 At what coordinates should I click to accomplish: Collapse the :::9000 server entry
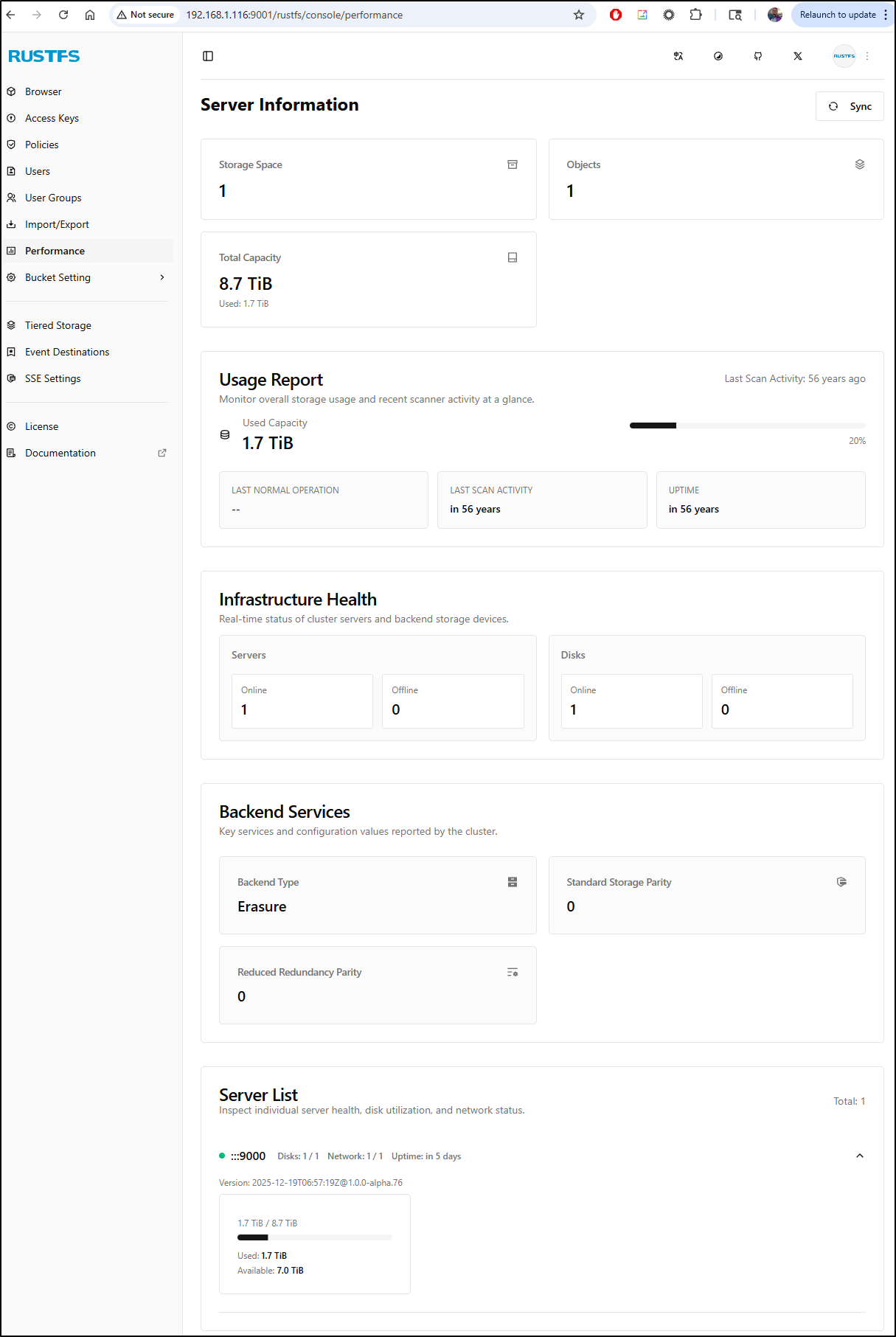point(859,1156)
